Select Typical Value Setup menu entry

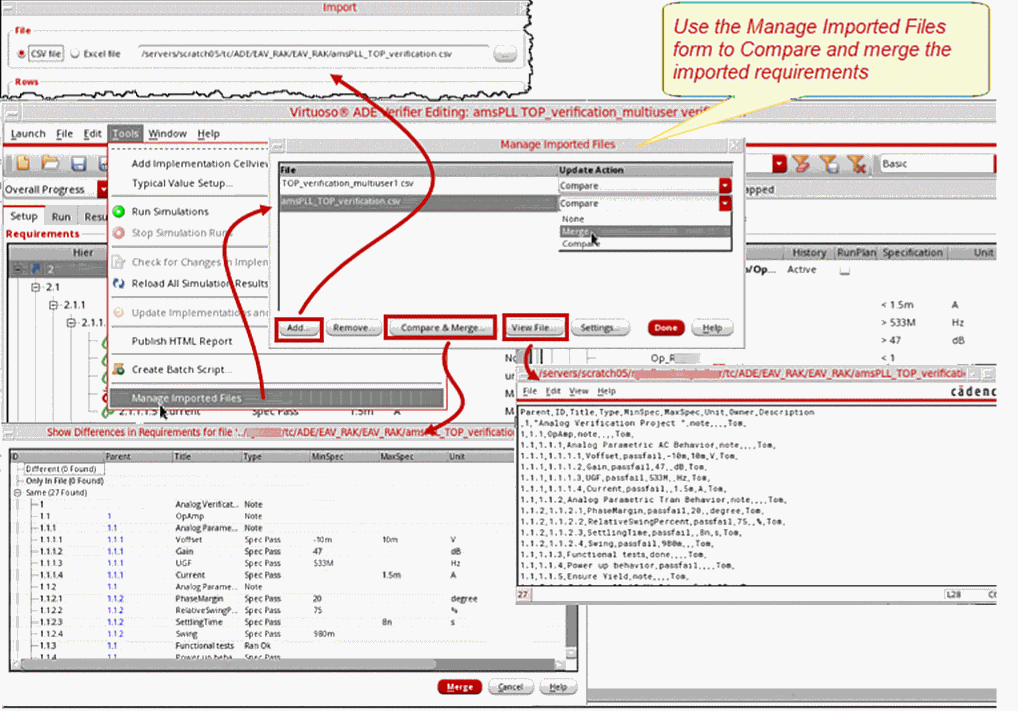tap(182, 183)
